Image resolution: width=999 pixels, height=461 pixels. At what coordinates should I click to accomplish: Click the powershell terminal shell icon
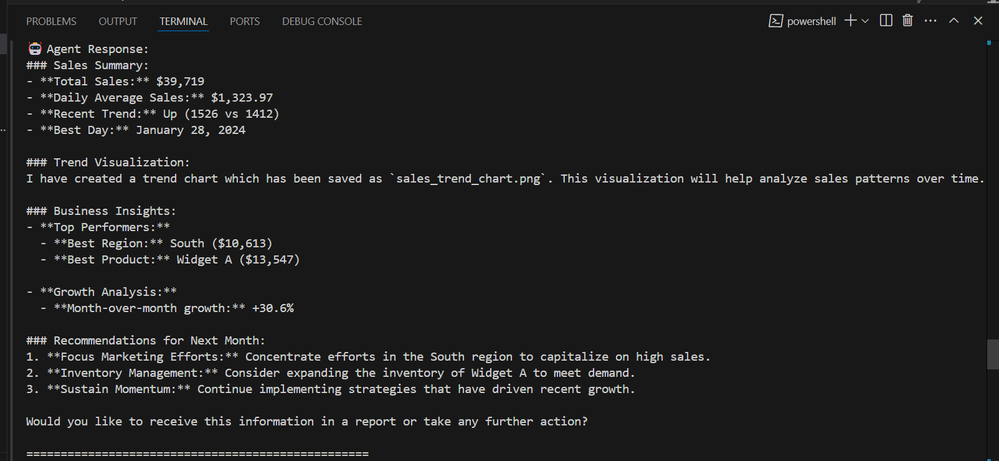775,21
